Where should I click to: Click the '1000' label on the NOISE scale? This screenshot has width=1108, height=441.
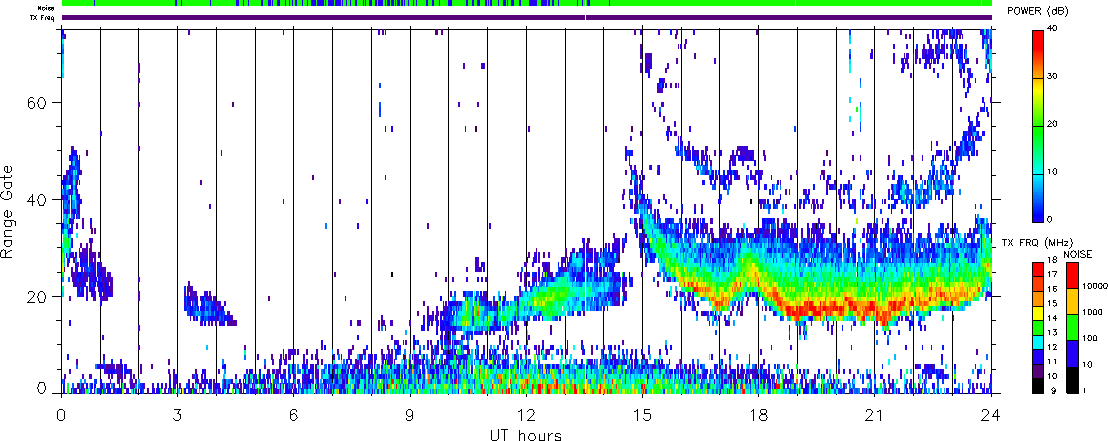click(1090, 313)
